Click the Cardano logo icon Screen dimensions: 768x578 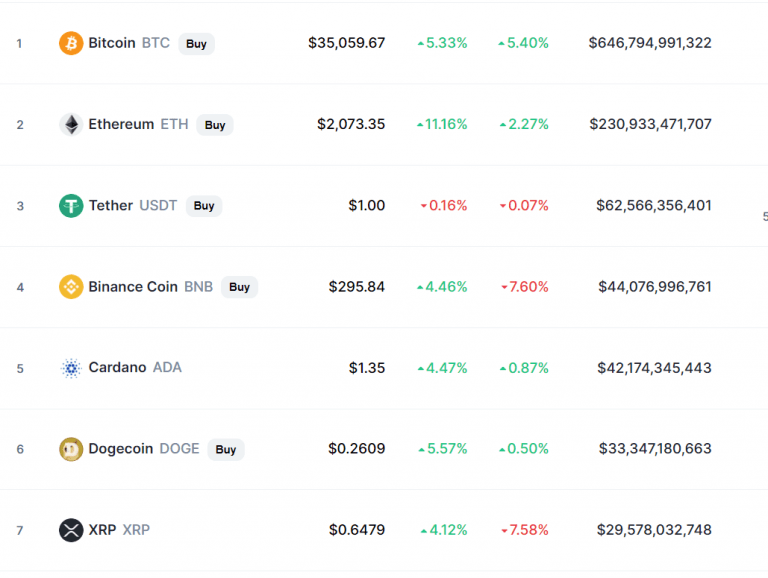click(x=71, y=368)
